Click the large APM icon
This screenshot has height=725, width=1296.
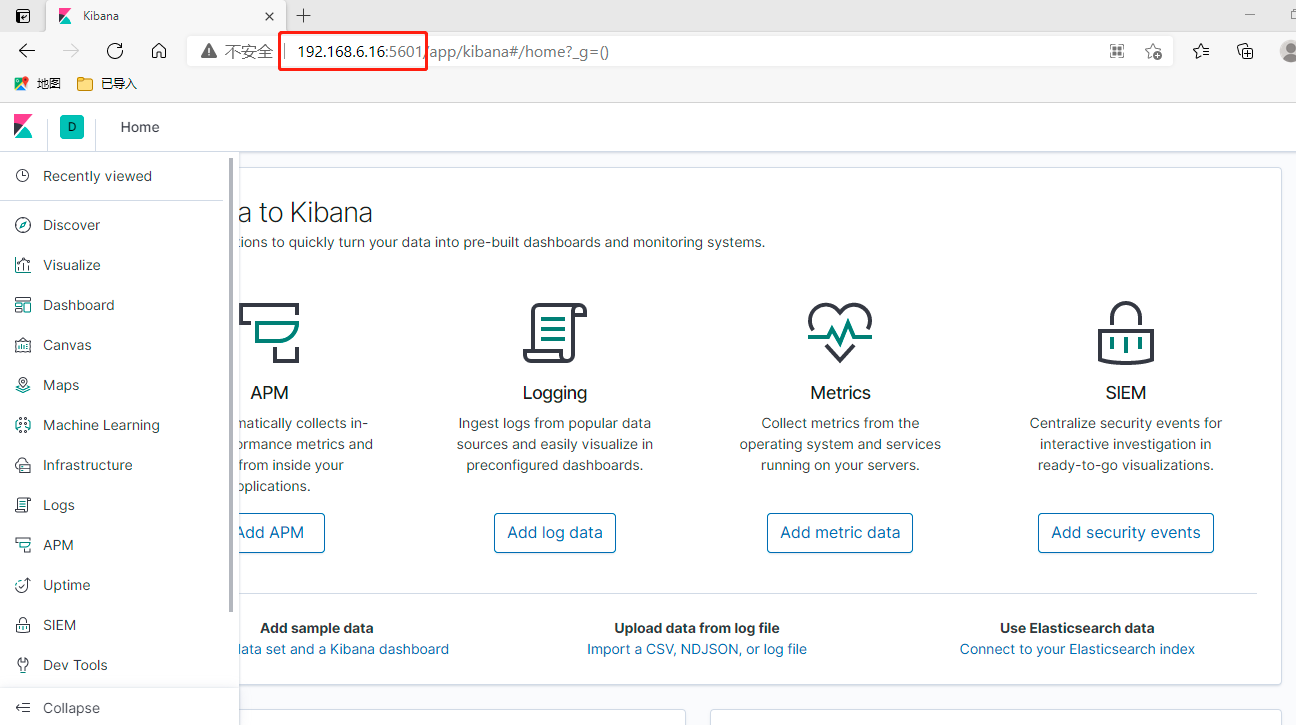[x=270, y=333]
